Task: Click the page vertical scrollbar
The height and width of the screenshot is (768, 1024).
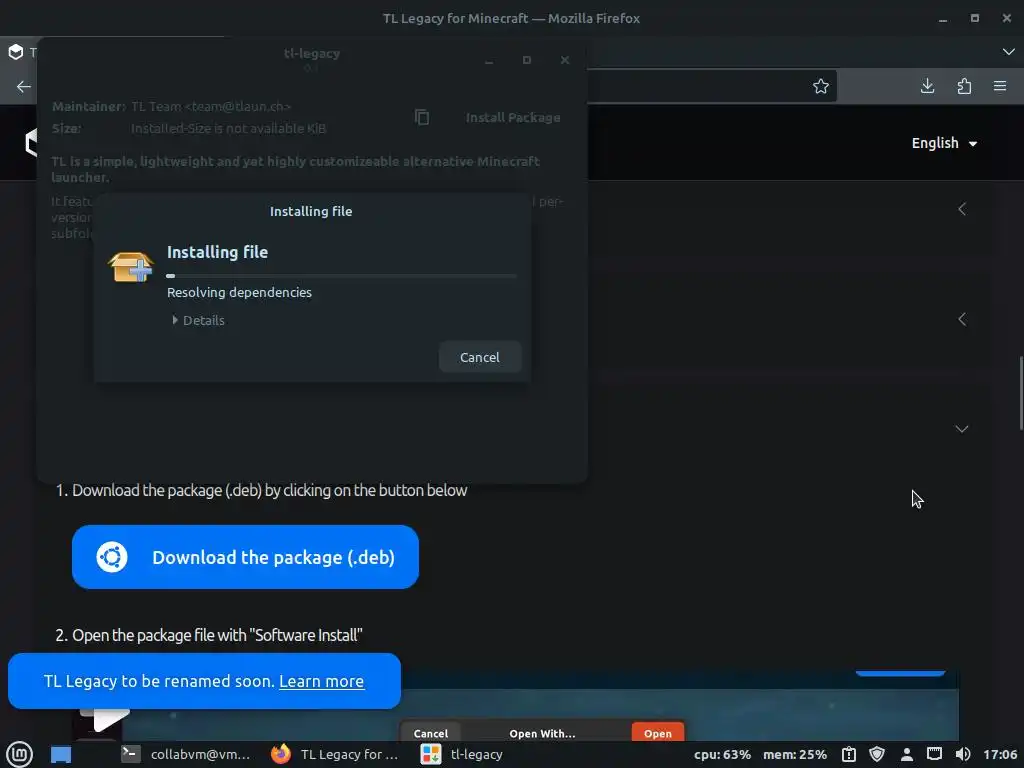Action: coord(1020,393)
